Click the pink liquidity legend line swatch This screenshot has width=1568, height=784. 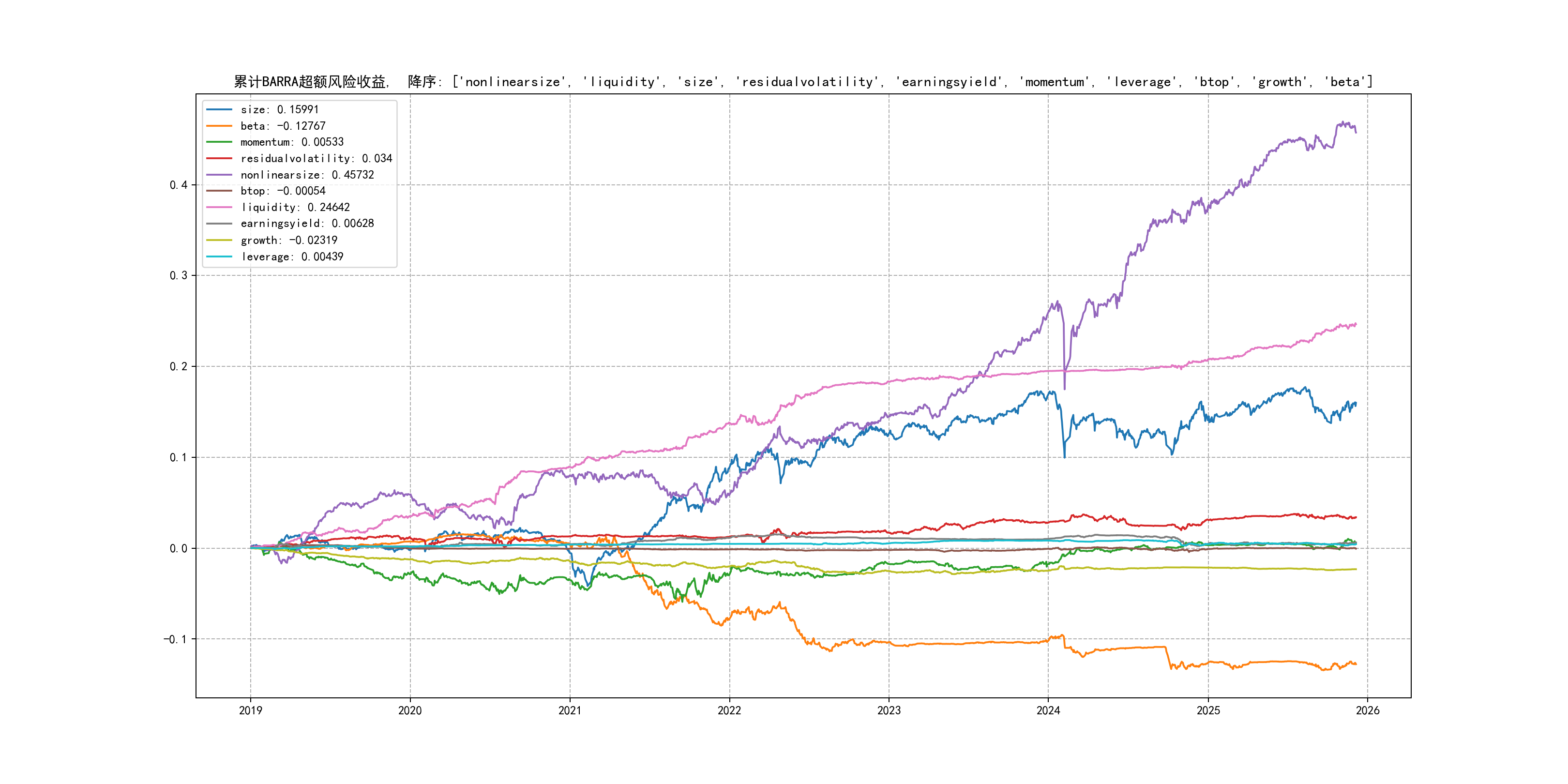coord(219,208)
